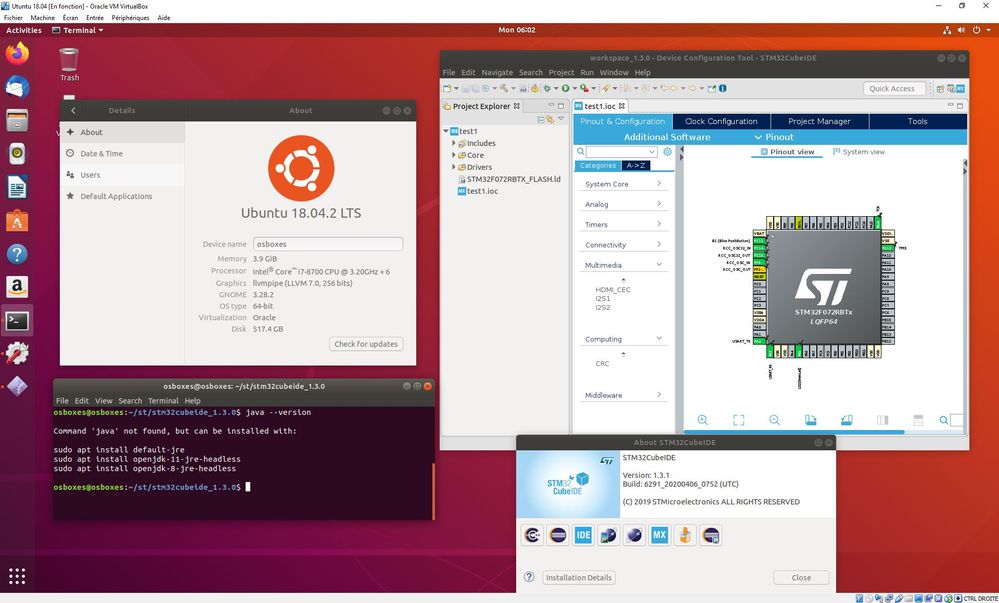Open the Terminal app menu in top bar

pyautogui.click(x=78, y=30)
